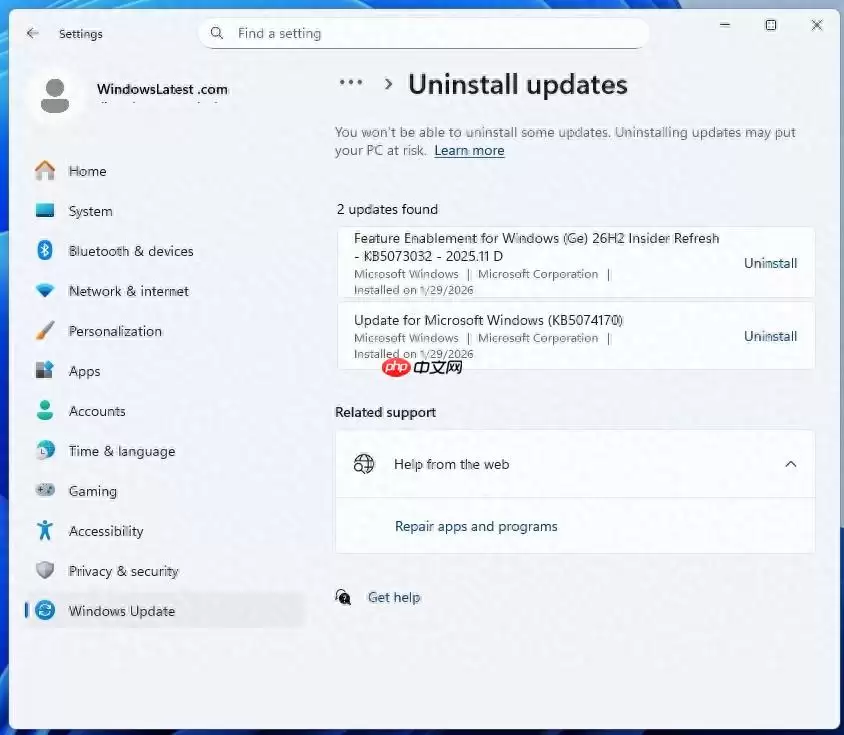Select Windows Update in sidebar
The image size is (844, 735).
[165, 611]
